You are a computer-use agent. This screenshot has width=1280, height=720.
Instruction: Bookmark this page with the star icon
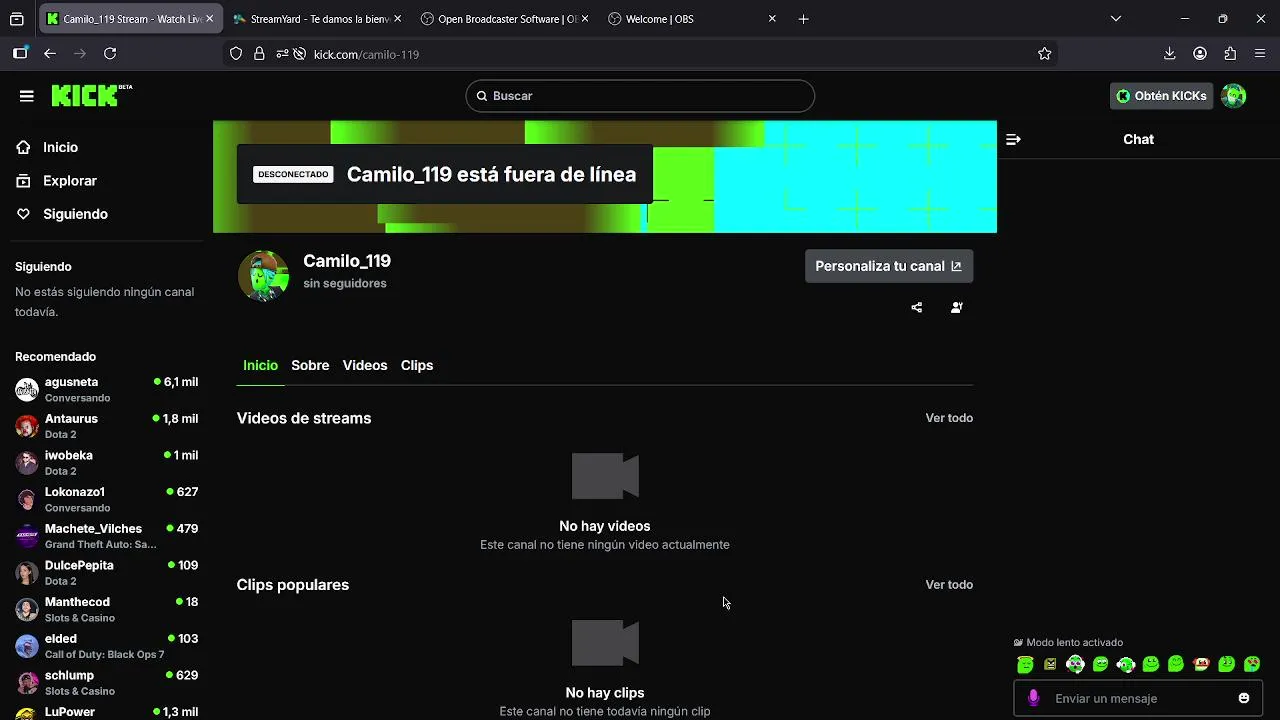point(1045,54)
